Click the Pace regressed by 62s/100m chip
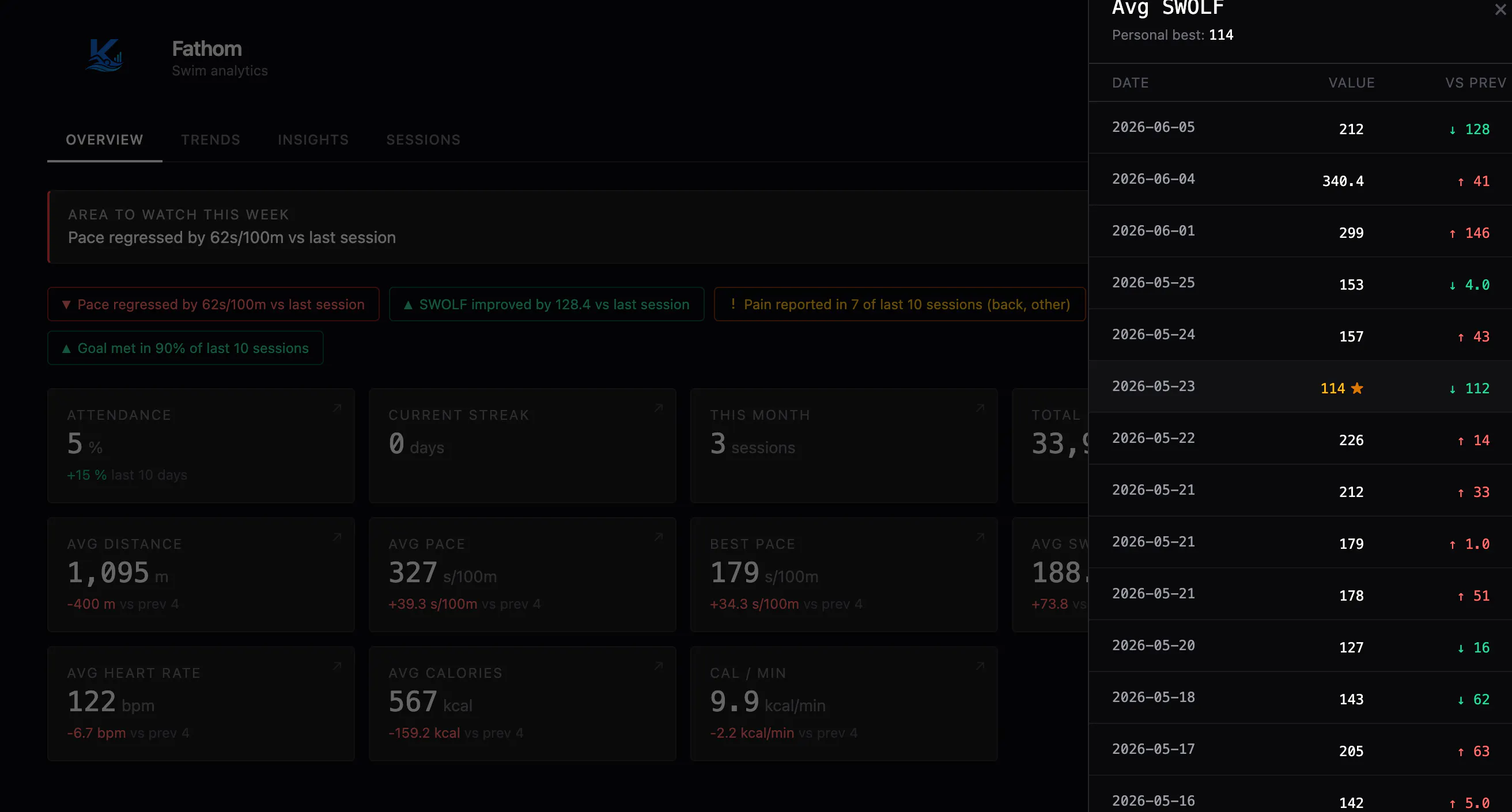Viewport: 1512px width, 812px height. (x=213, y=304)
